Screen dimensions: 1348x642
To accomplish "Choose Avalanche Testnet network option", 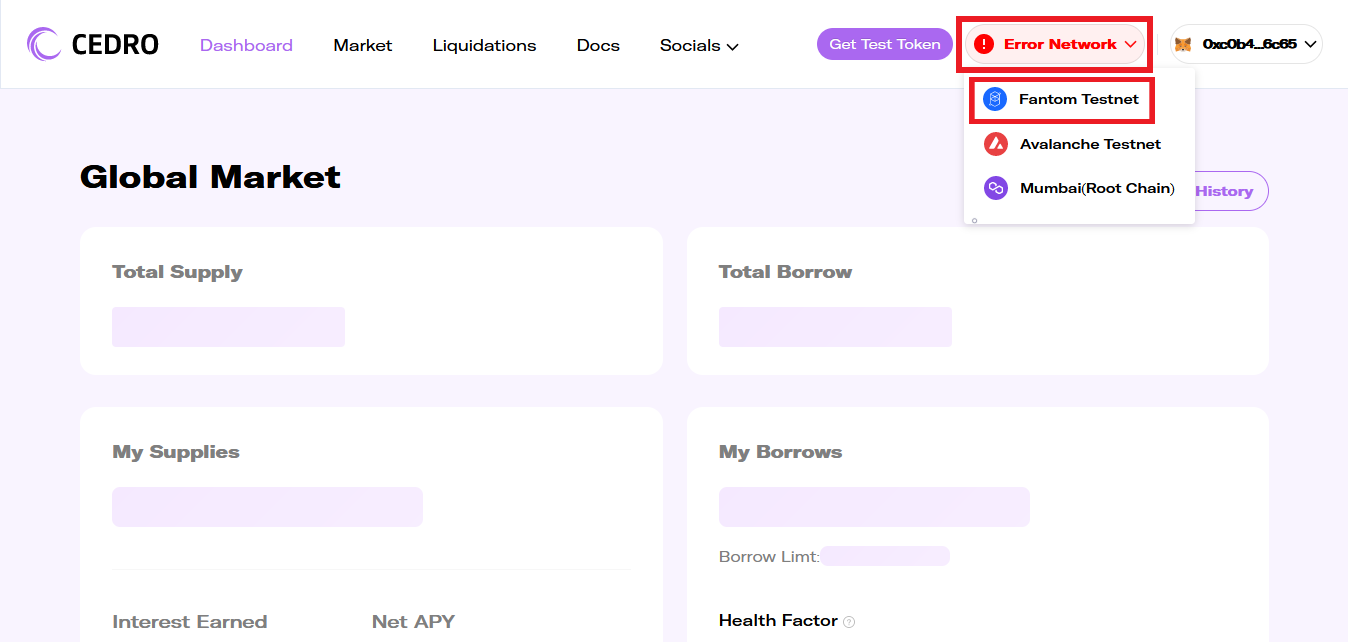I will [x=1090, y=144].
